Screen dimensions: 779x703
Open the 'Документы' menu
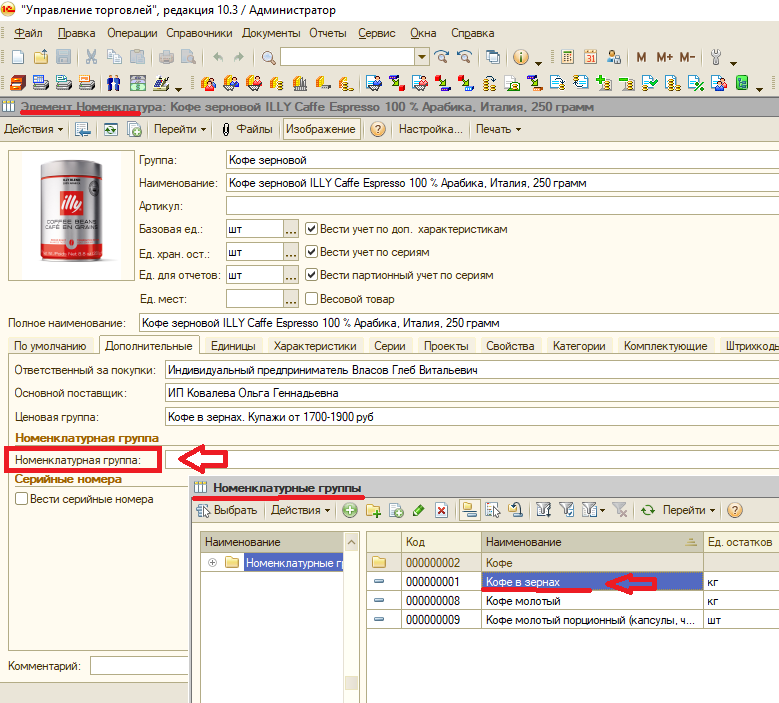(x=271, y=33)
